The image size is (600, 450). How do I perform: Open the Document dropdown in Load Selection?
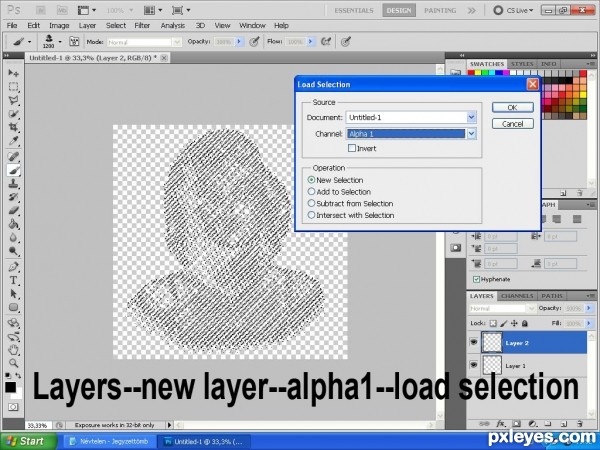point(471,117)
